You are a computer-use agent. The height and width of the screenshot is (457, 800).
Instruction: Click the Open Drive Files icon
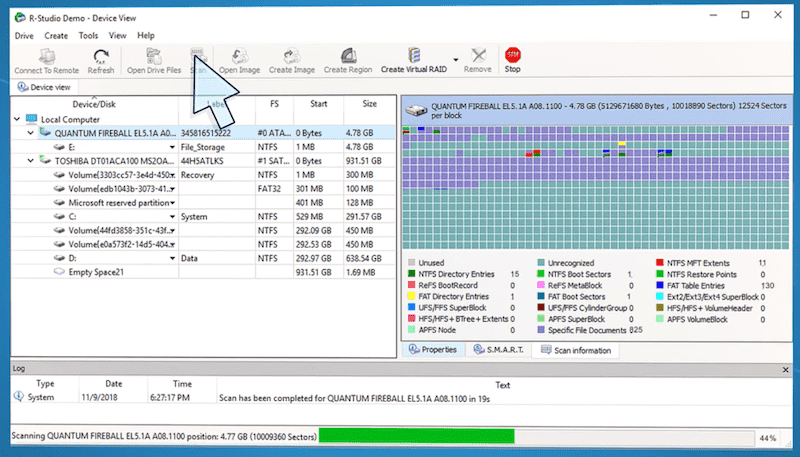(153, 56)
